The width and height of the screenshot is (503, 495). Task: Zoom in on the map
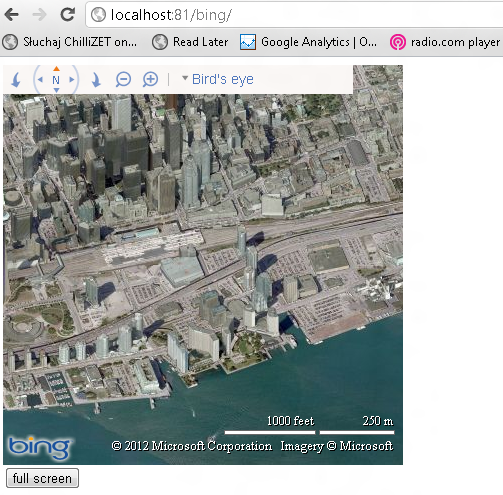point(150,80)
